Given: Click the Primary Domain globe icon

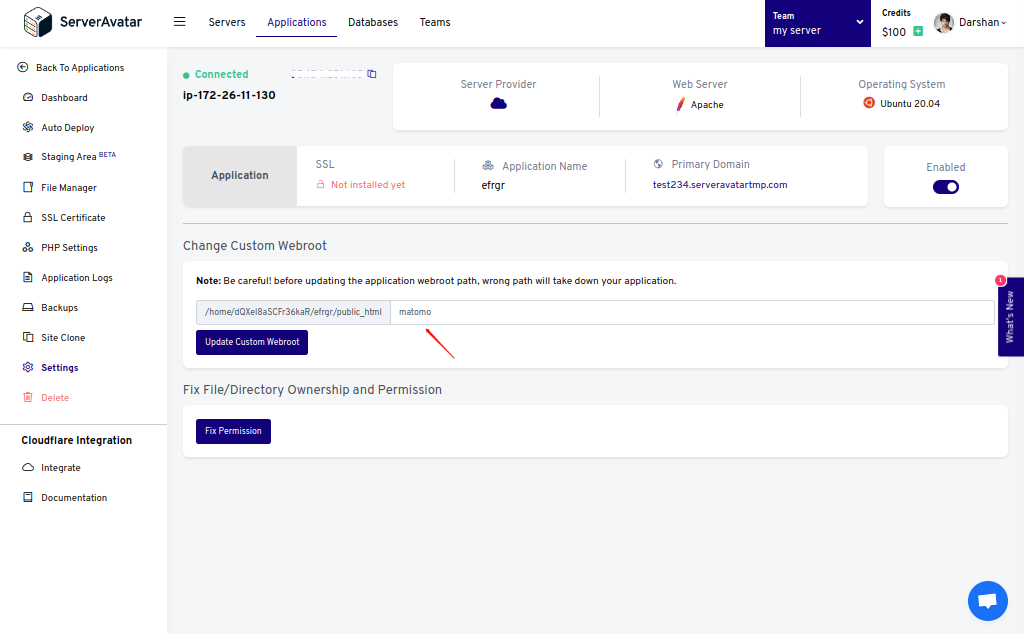Looking at the screenshot, I should 658,164.
